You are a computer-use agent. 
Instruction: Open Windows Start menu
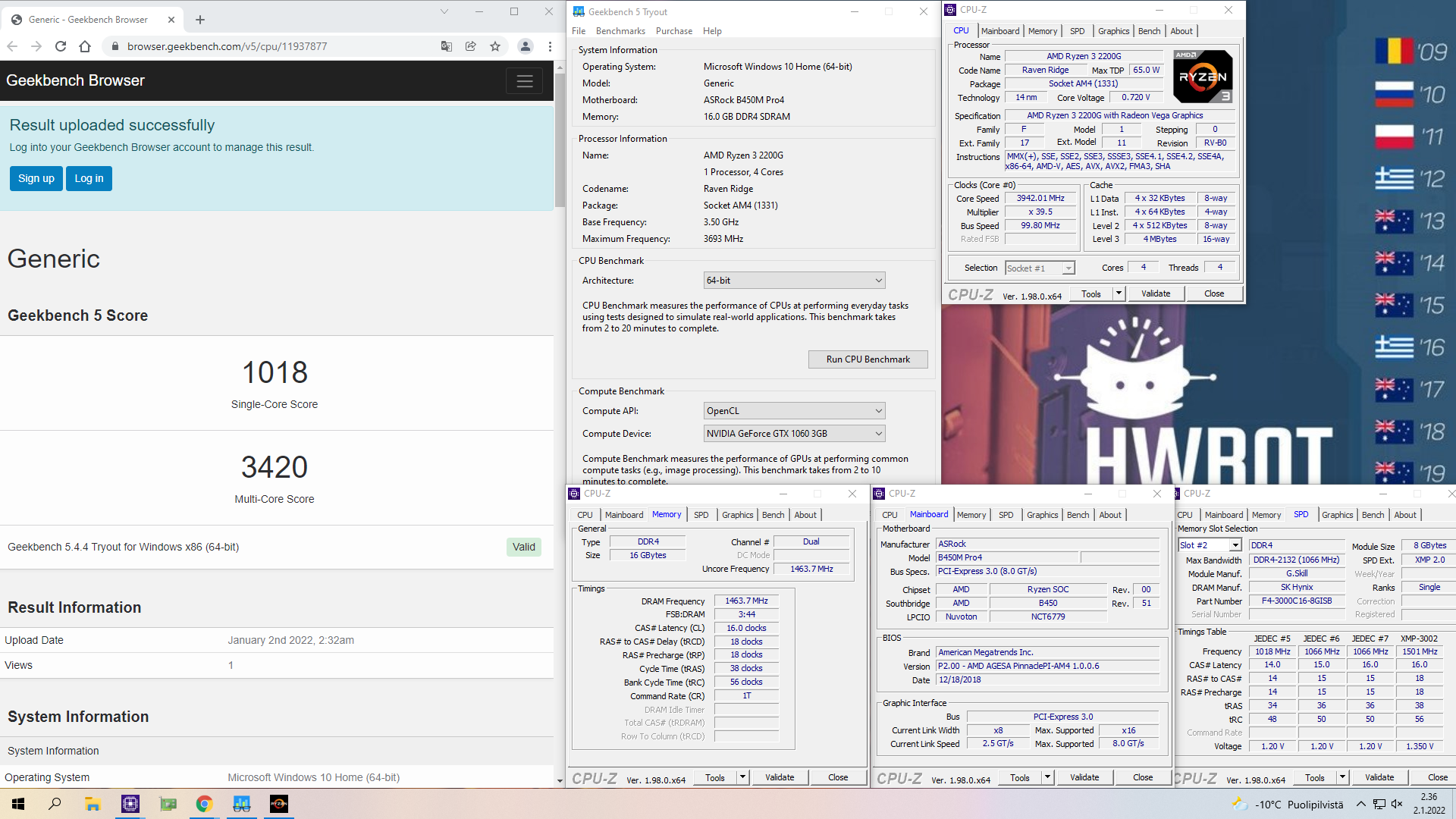(18, 804)
